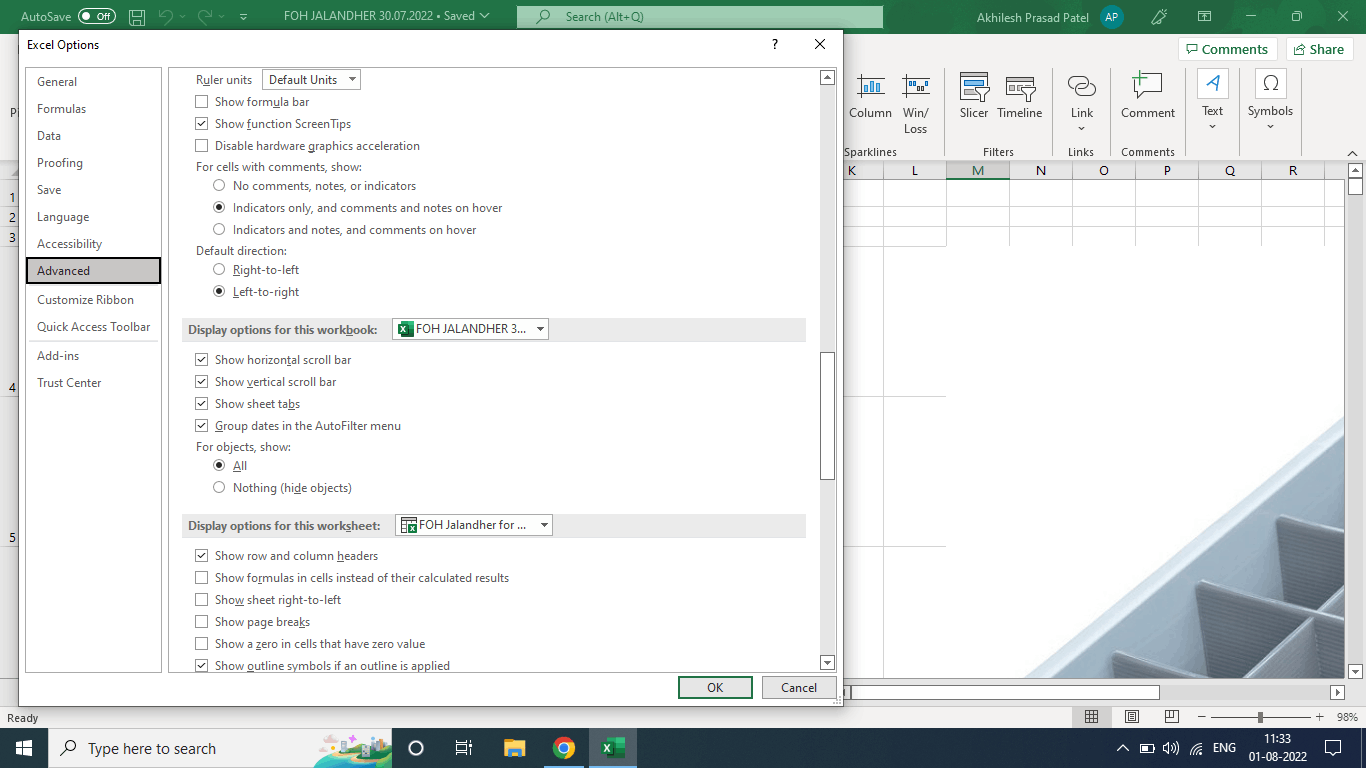Open File Explorer from taskbar
1366x768 pixels.
[x=514, y=748]
